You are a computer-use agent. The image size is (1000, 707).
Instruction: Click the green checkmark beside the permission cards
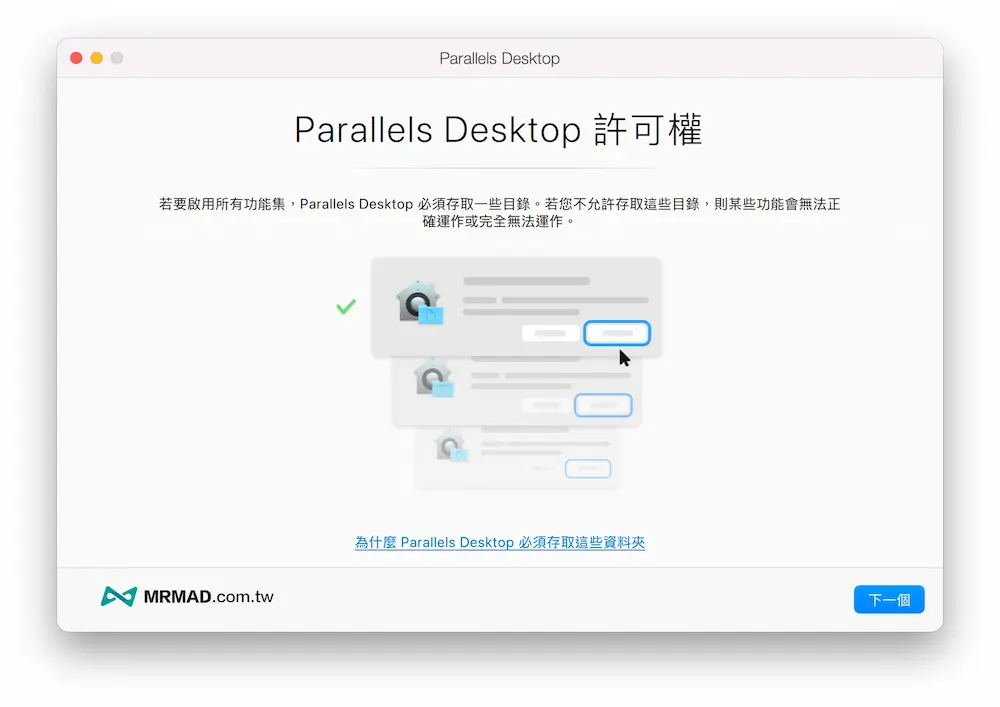coord(346,306)
